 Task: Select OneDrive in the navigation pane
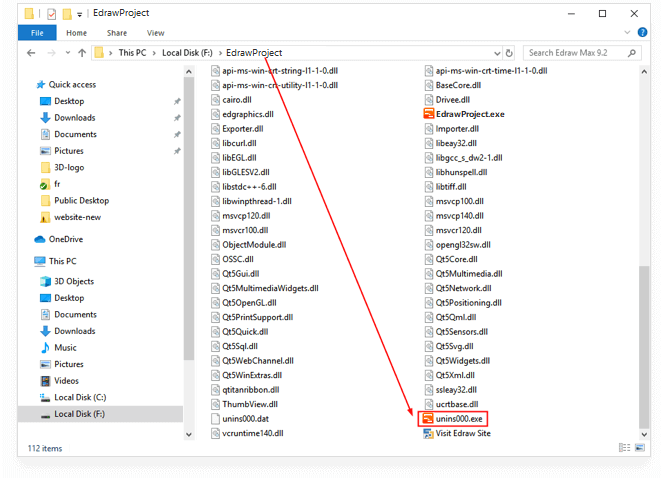pos(59,239)
